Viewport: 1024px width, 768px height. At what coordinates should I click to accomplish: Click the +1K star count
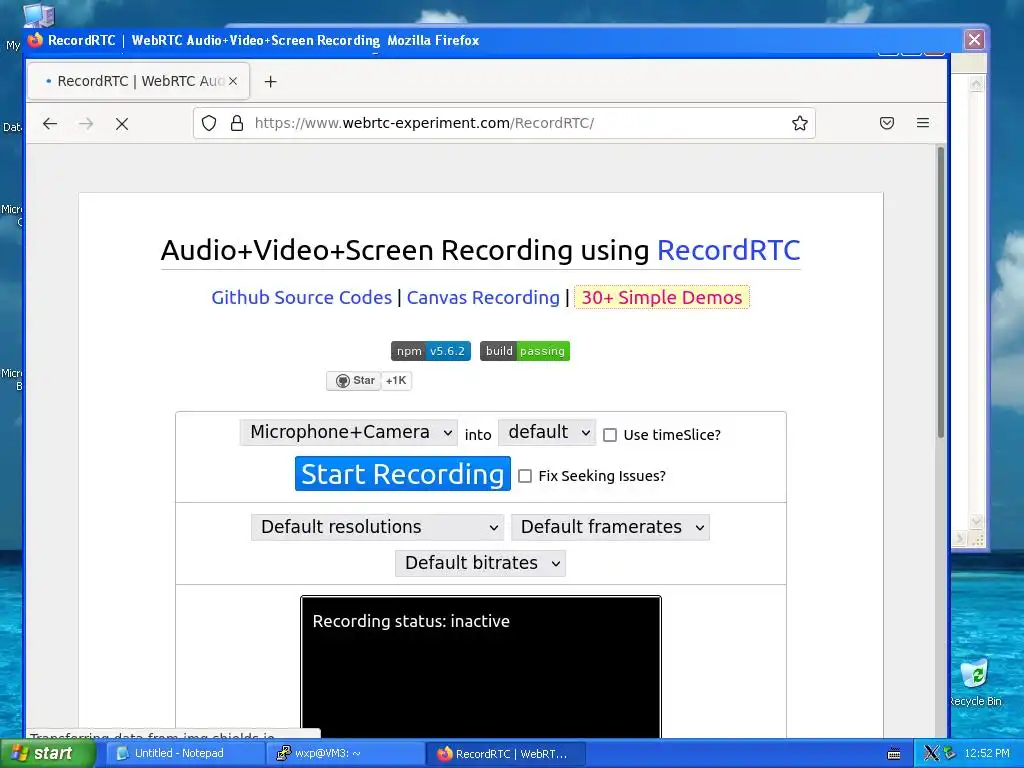pos(396,381)
